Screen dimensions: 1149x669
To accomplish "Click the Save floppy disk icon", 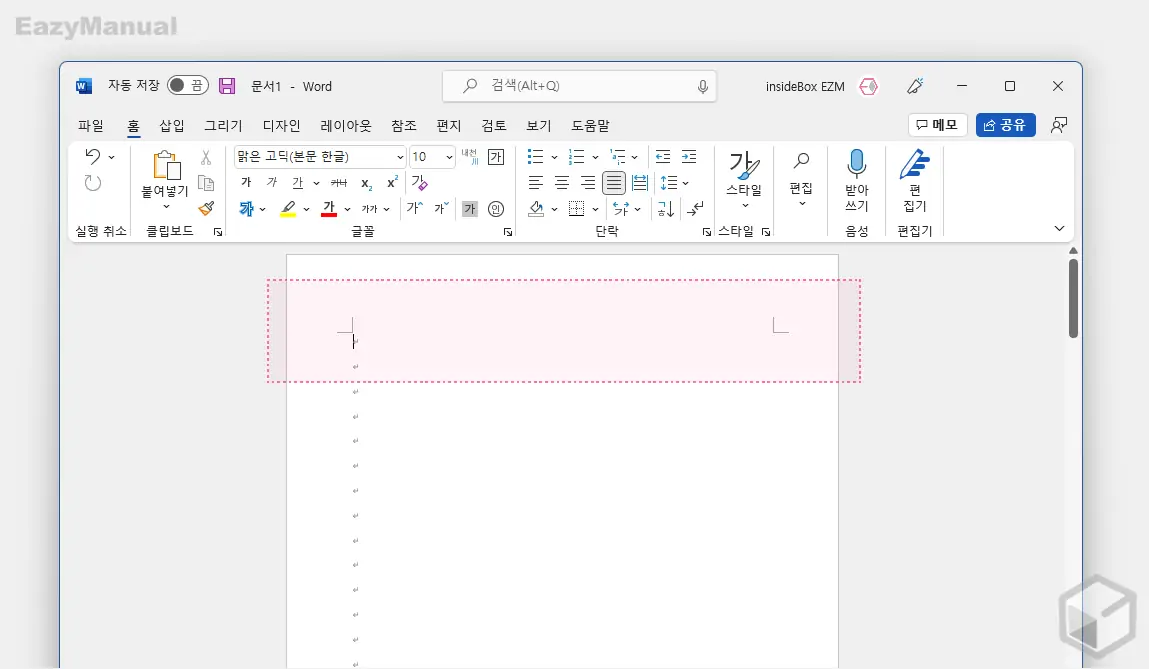I will tap(227, 86).
